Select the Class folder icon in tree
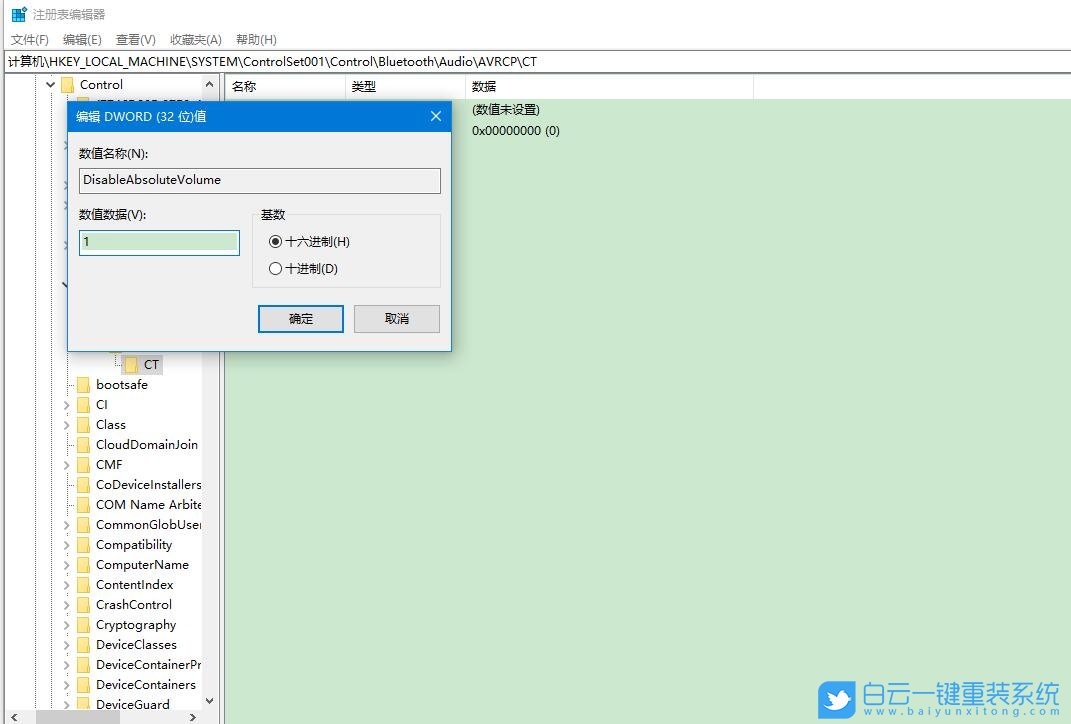 [84, 424]
